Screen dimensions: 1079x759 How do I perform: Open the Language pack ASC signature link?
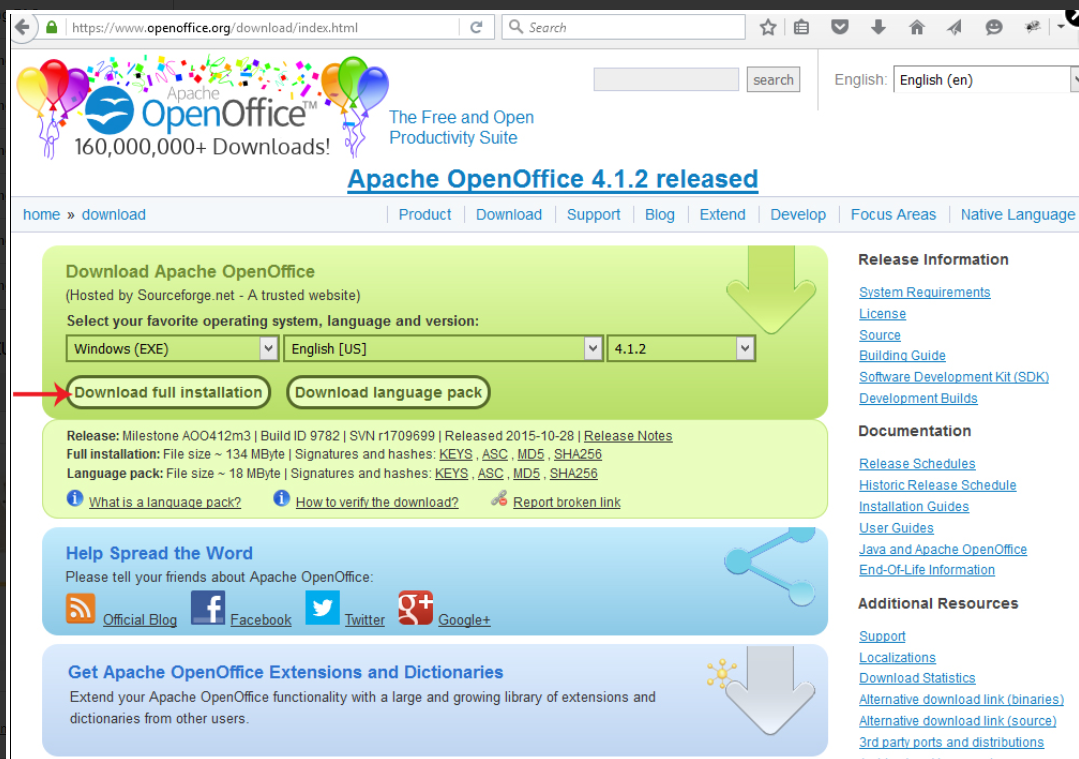tap(490, 473)
